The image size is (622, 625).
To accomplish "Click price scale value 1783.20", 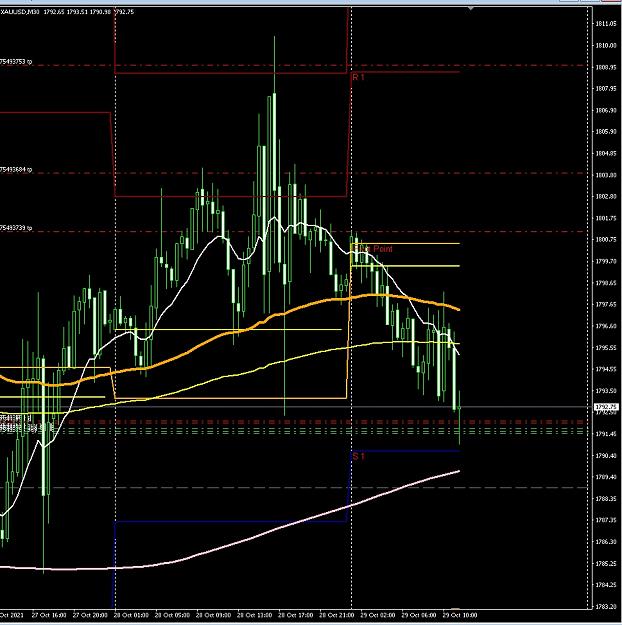I will click(x=606, y=607).
